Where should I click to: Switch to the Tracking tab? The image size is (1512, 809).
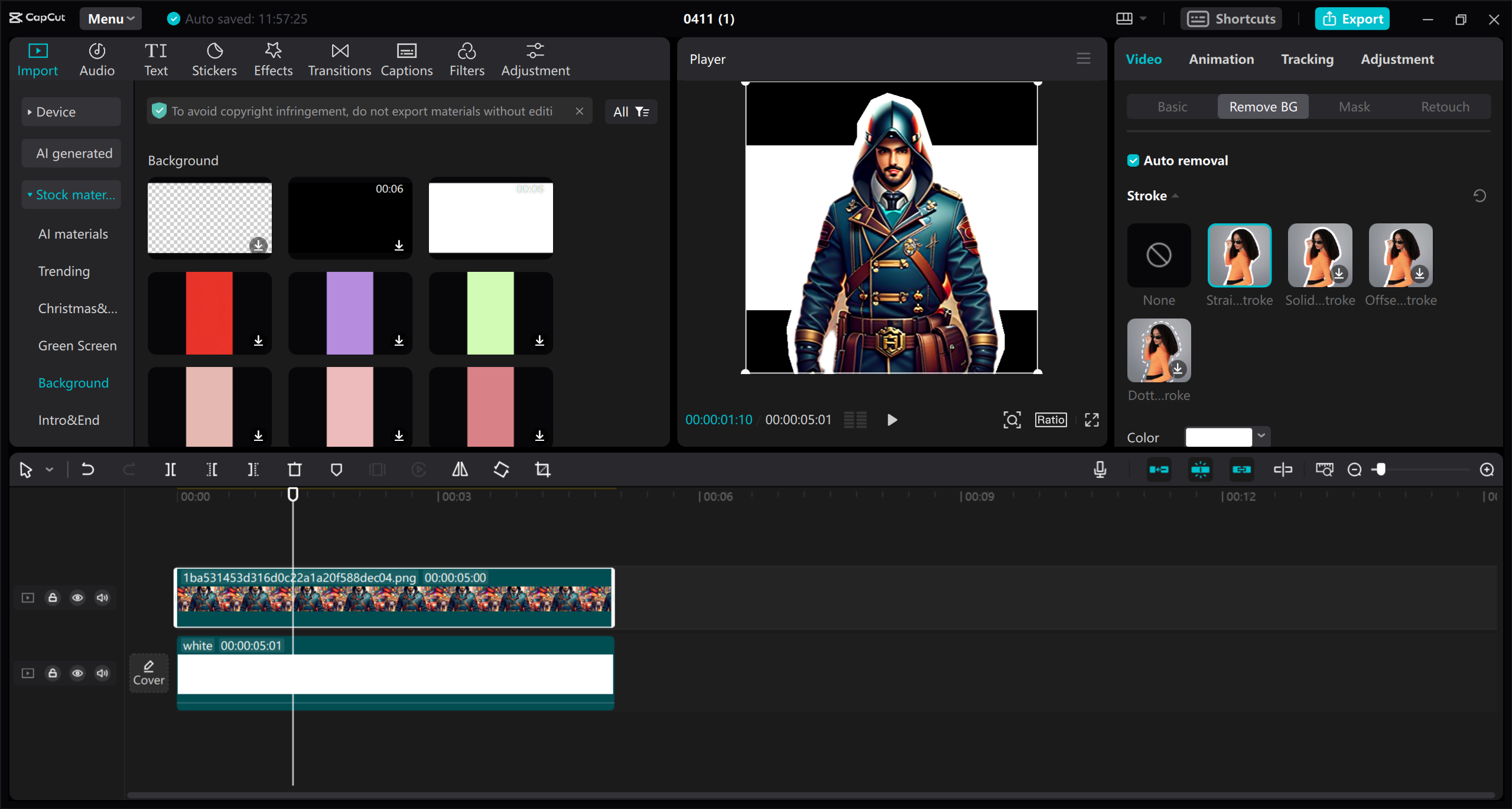tap(1307, 59)
